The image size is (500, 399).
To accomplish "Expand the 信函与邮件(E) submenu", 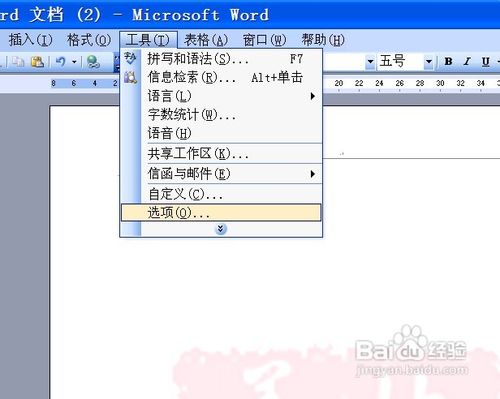I will coord(221,174).
